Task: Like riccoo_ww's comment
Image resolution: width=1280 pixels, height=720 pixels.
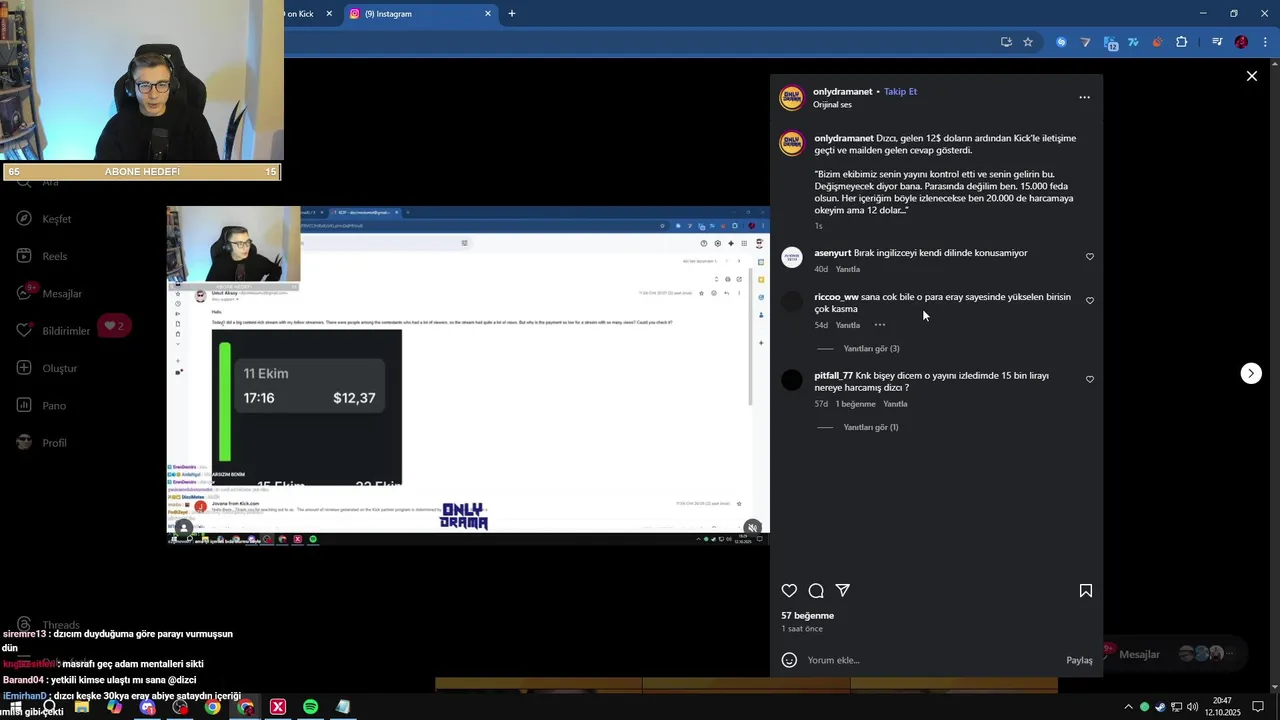Action: point(1090,301)
